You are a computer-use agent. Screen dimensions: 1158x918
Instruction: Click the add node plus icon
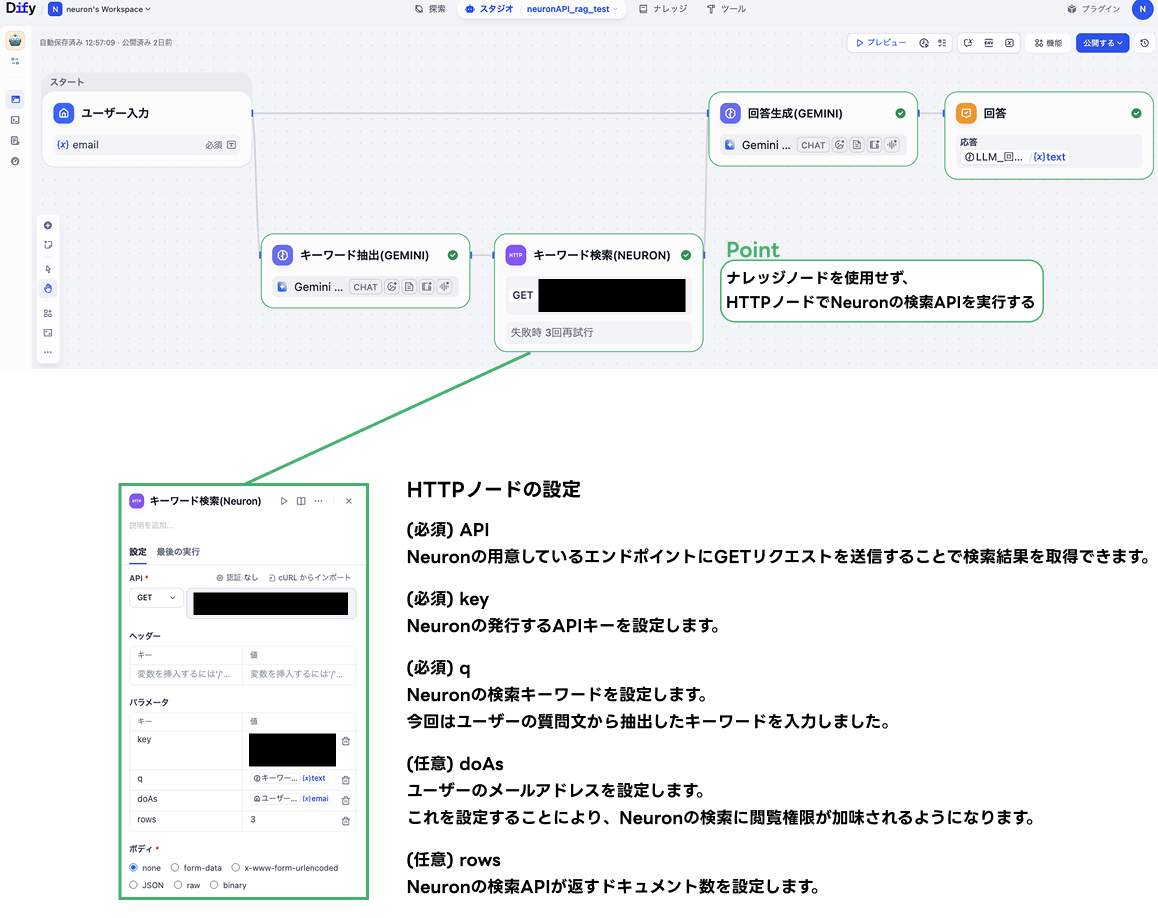tap(48, 226)
